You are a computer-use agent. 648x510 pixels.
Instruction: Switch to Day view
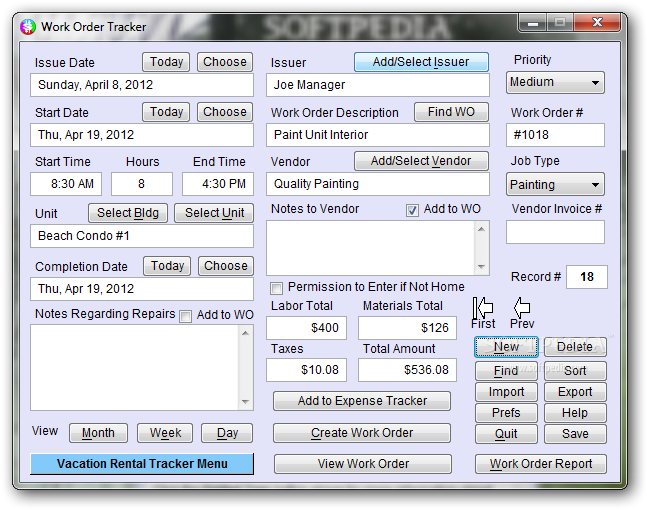click(227, 433)
